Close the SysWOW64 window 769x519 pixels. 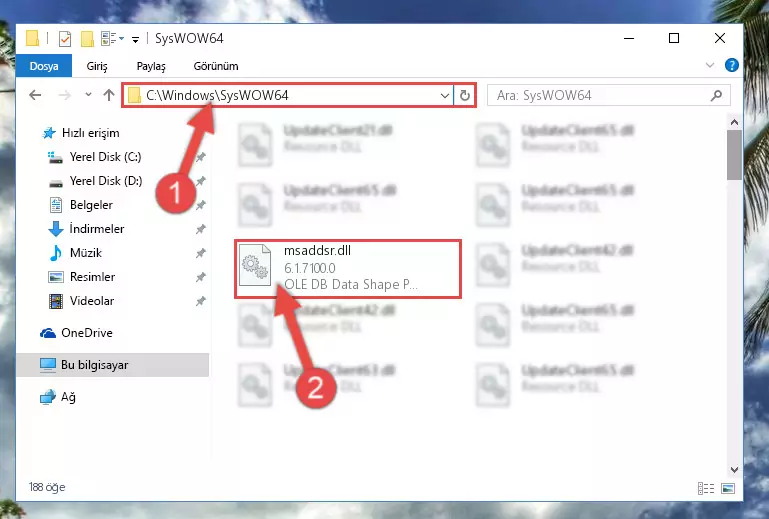click(x=719, y=38)
